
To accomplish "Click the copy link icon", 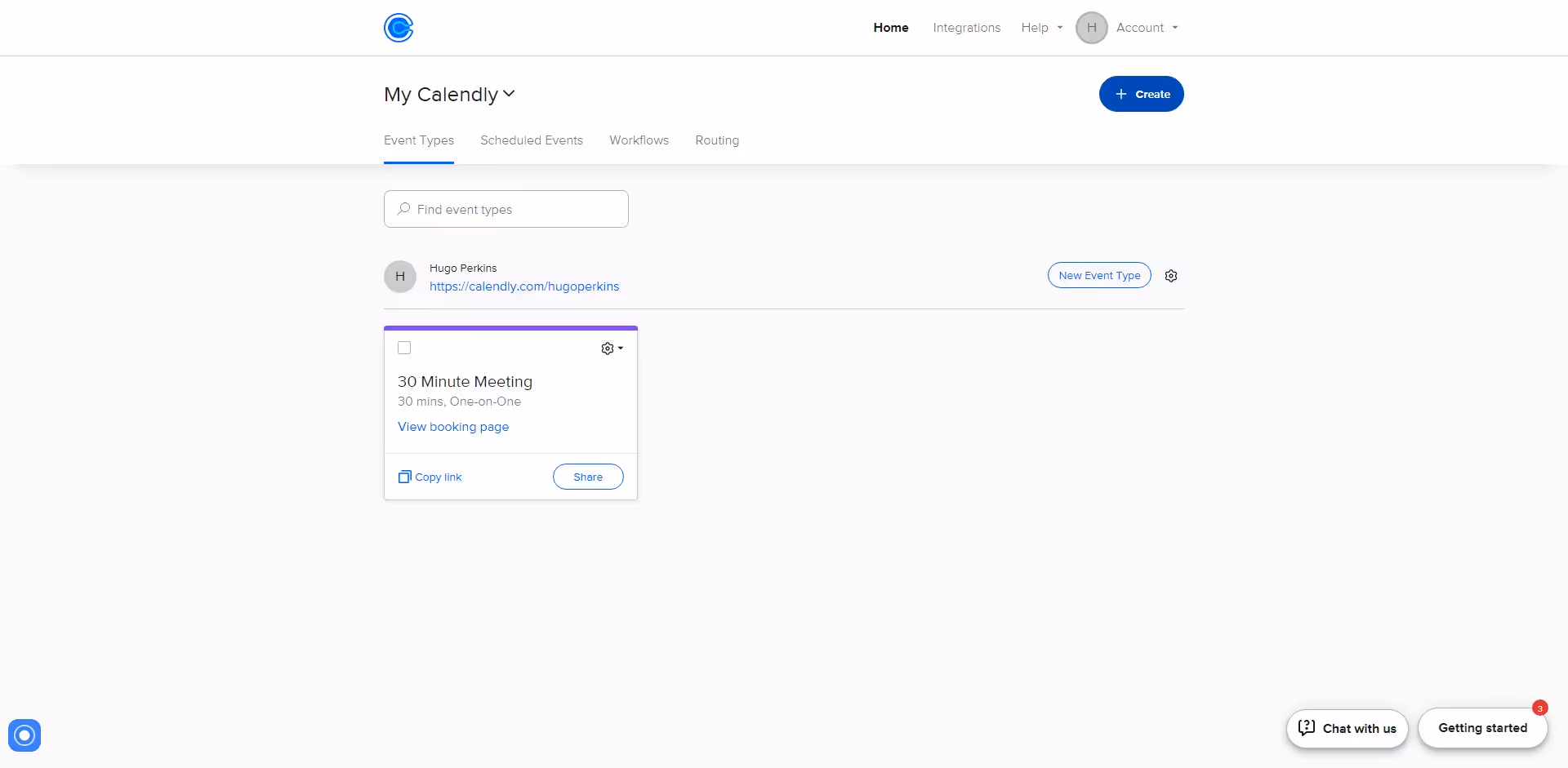I will click(404, 477).
